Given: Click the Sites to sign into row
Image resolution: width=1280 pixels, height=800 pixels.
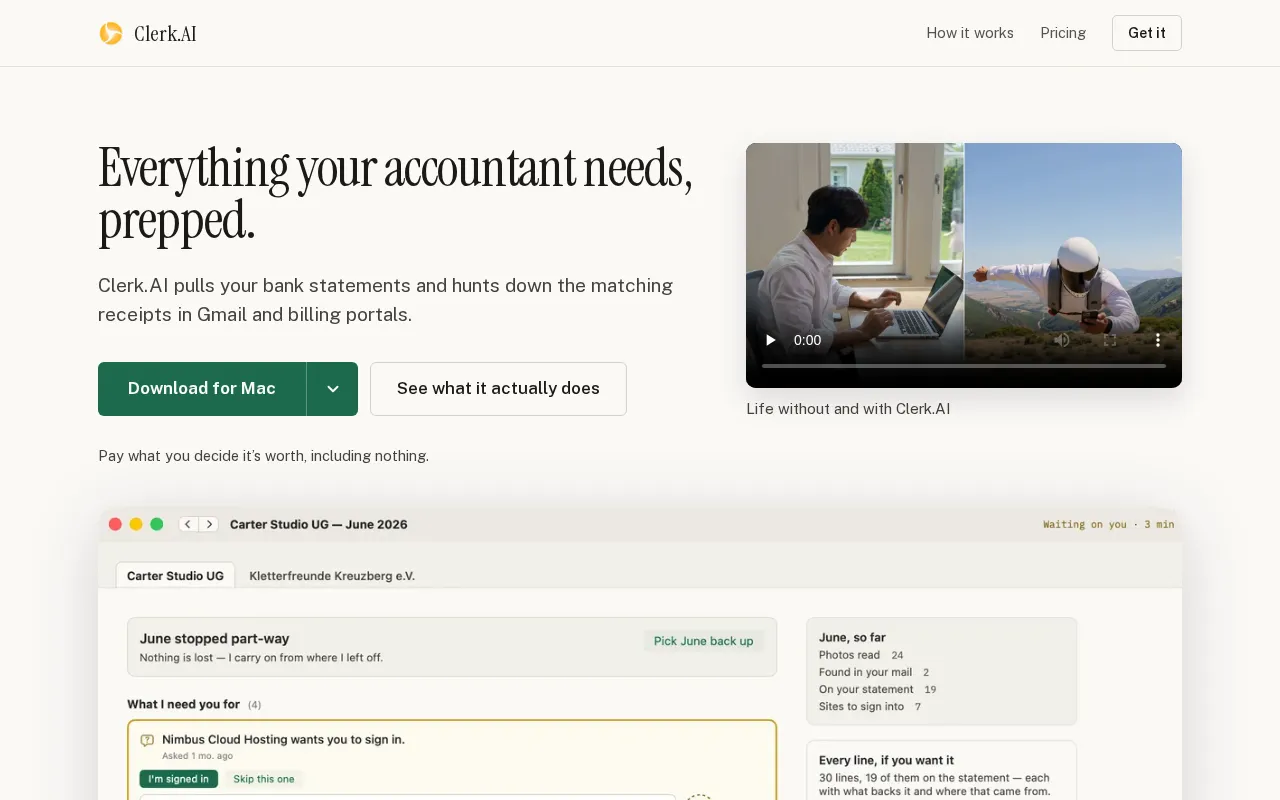Looking at the screenshot, I should click(x=870, y=706).
